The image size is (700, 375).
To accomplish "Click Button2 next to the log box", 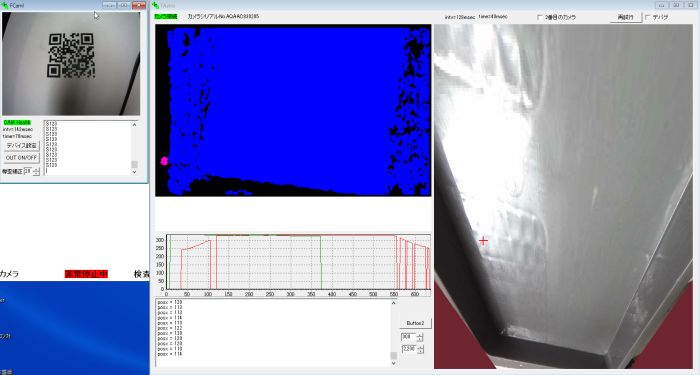I will coord(415,323).
